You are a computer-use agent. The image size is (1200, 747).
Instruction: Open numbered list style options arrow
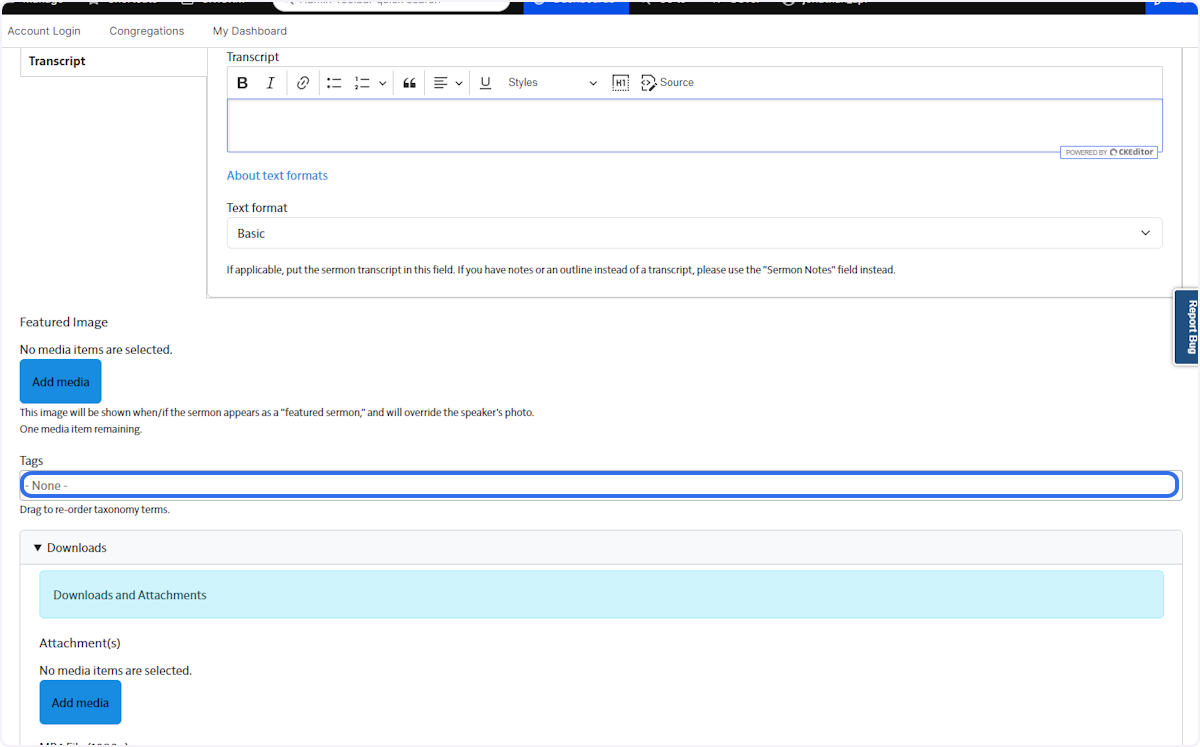[382, 83]
